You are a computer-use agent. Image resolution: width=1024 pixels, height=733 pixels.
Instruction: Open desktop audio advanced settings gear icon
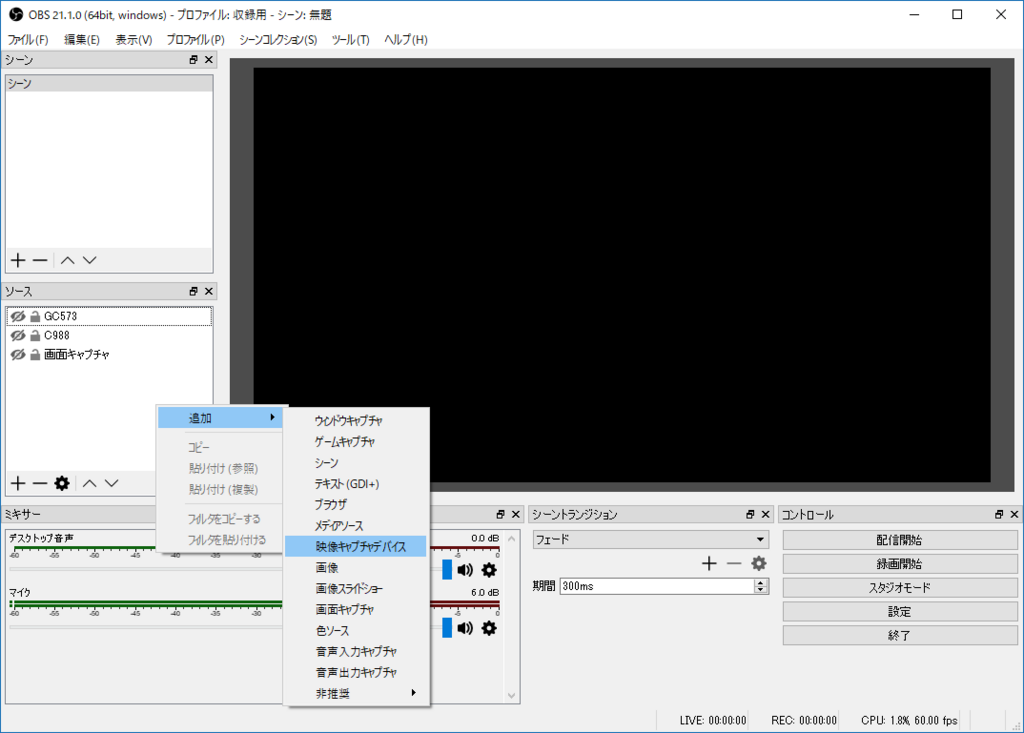[x=488, y=569]
